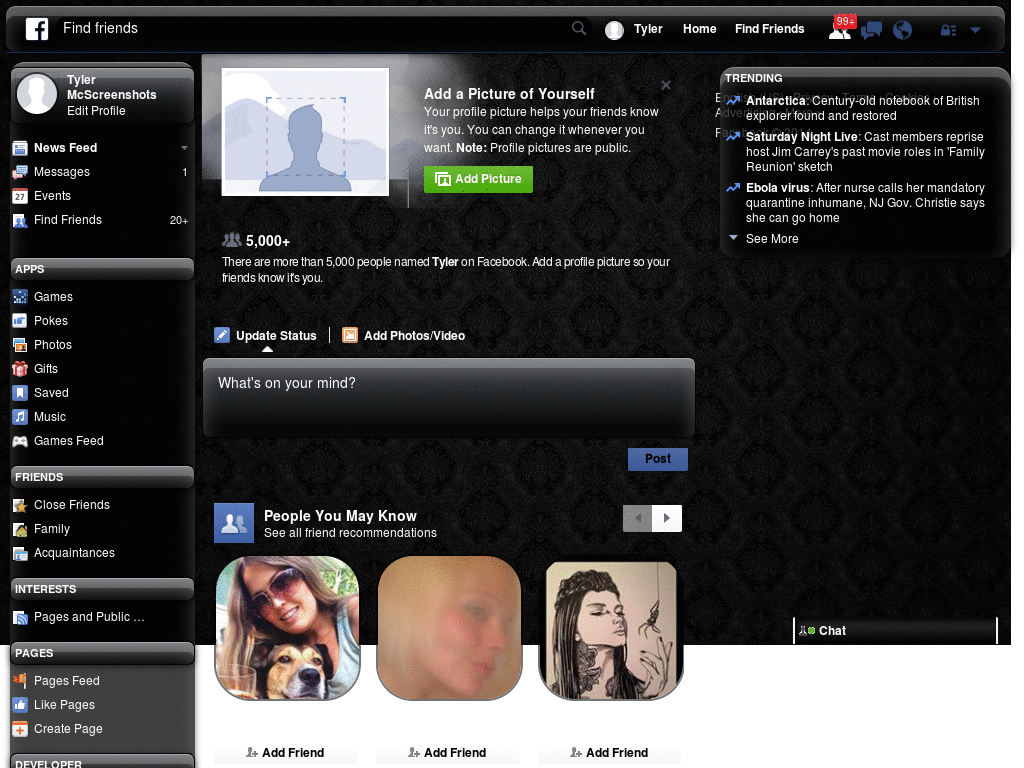
Task: Click the PAGES section header
Action: pyautogui.click(x=102, y=653)
